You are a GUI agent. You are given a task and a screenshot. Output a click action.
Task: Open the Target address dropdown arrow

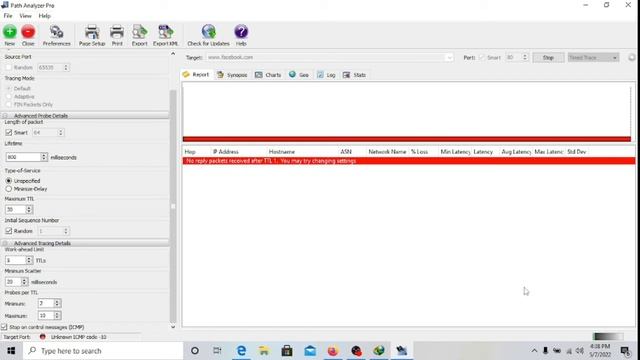[449, 58]
